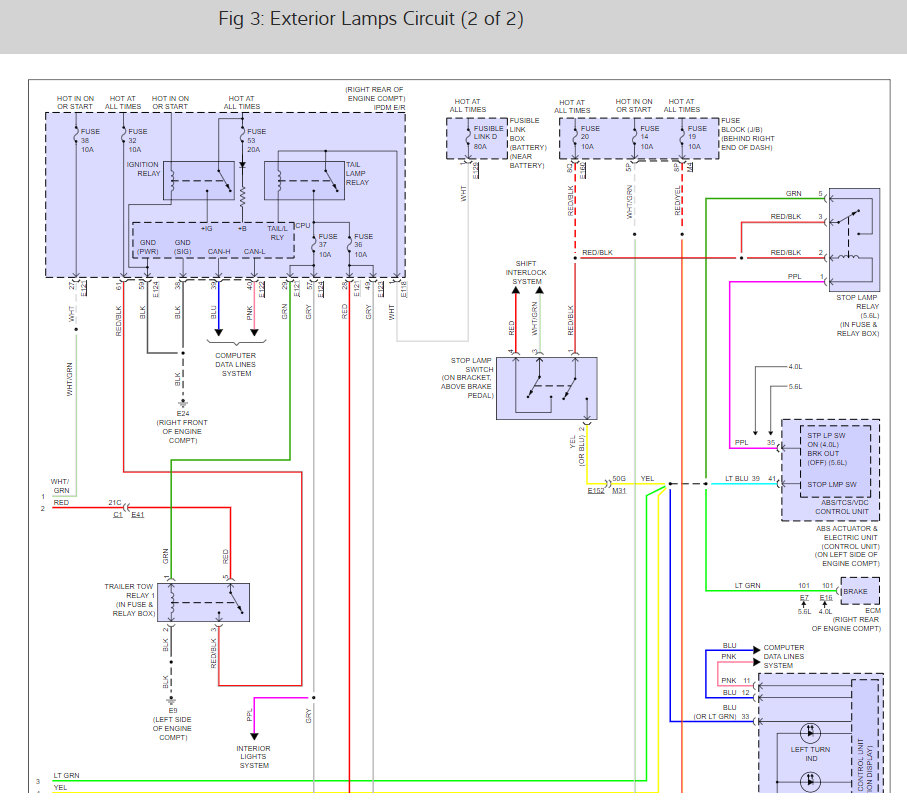Viewport: 907px width, 801px height.
Task: Click the Stop Lamp Relay box
Action: click(x=854, y=239)
